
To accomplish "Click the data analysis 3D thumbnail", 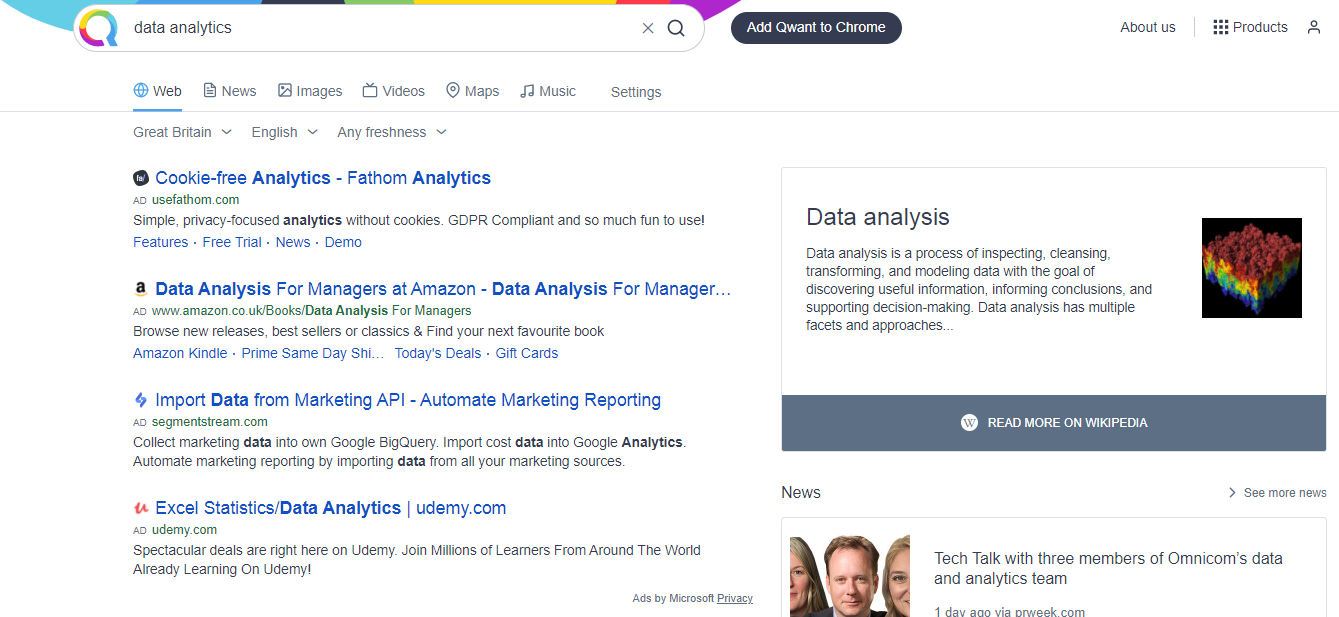I will pos(1252,268).
